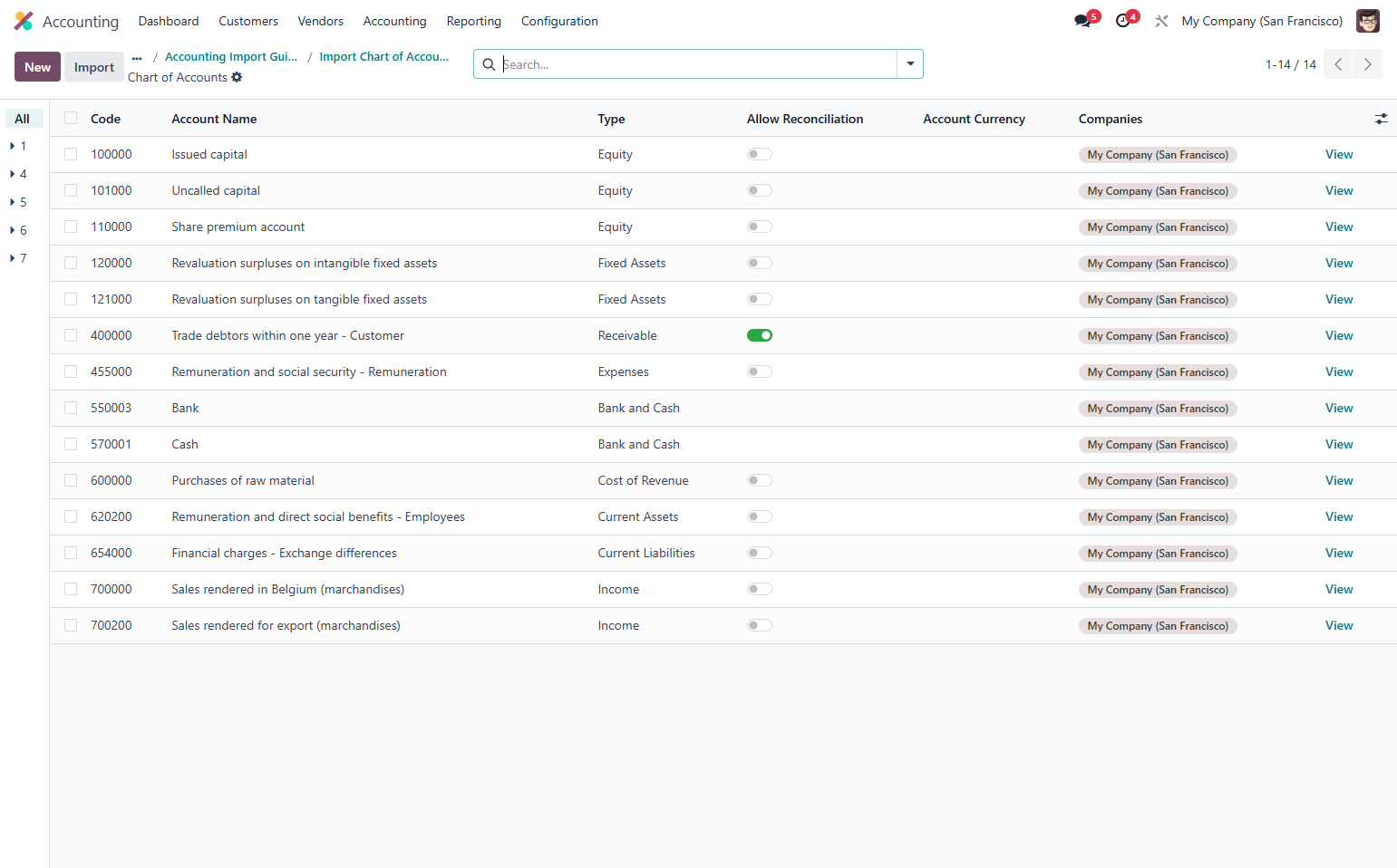Focus the search input field
This screenshot has width=1397, height=868.
pyautogui.click(x=698, y=64)
